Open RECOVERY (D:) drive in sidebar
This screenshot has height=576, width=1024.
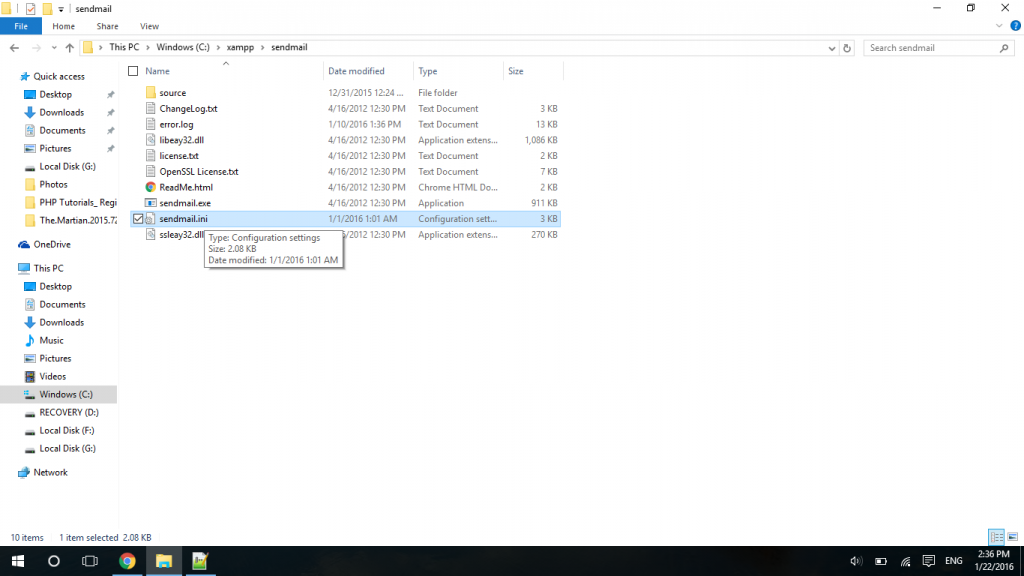(69, 413)
